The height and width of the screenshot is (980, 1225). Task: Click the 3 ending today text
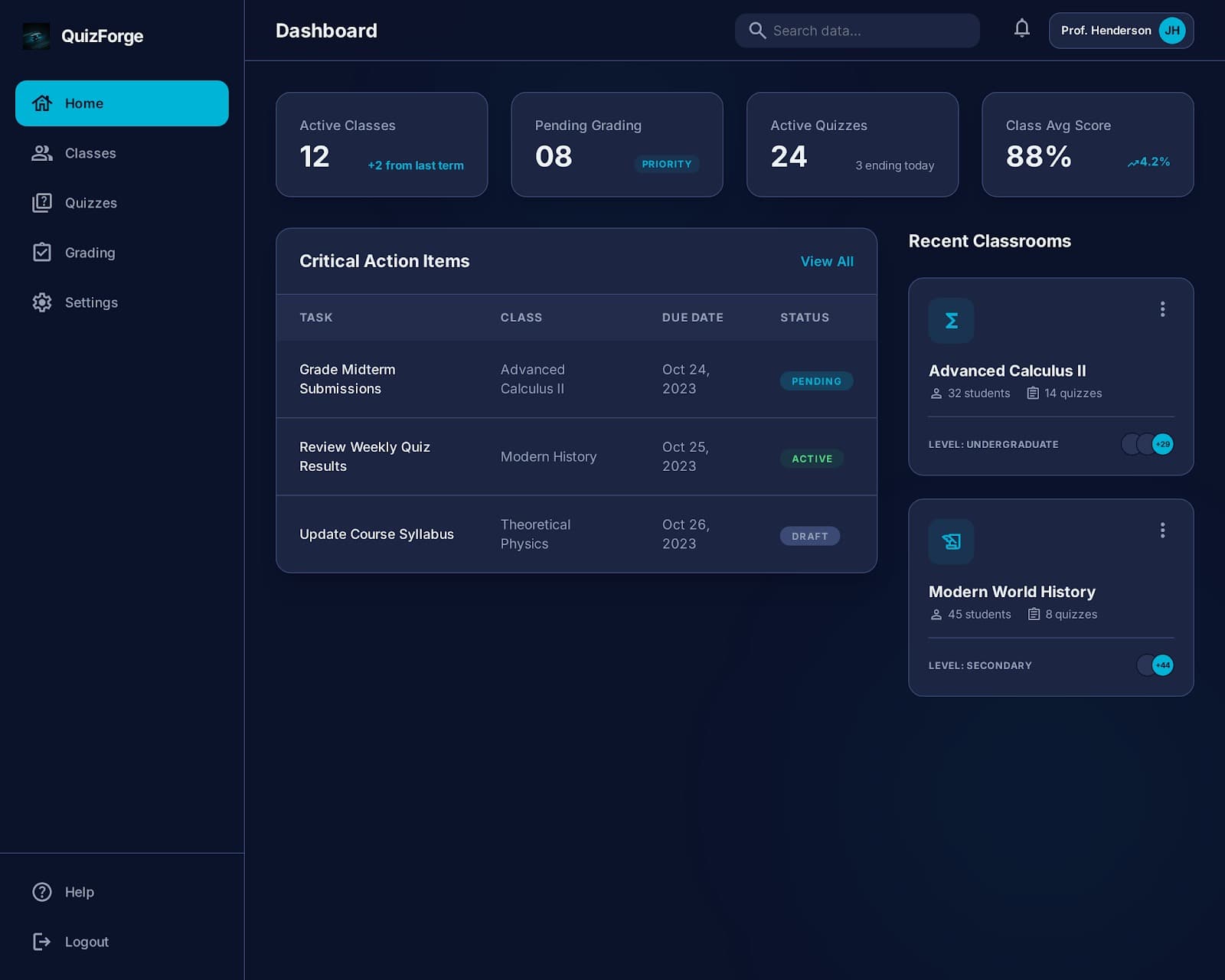click(895, 165)
